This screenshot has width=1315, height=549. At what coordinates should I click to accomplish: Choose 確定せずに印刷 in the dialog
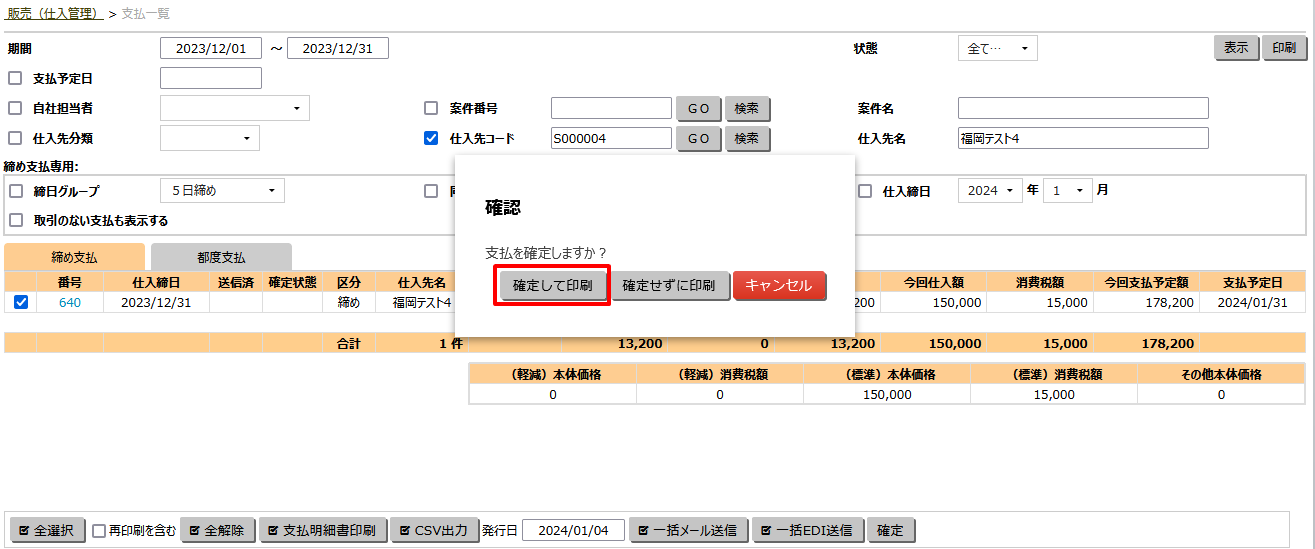coord(669,286)
